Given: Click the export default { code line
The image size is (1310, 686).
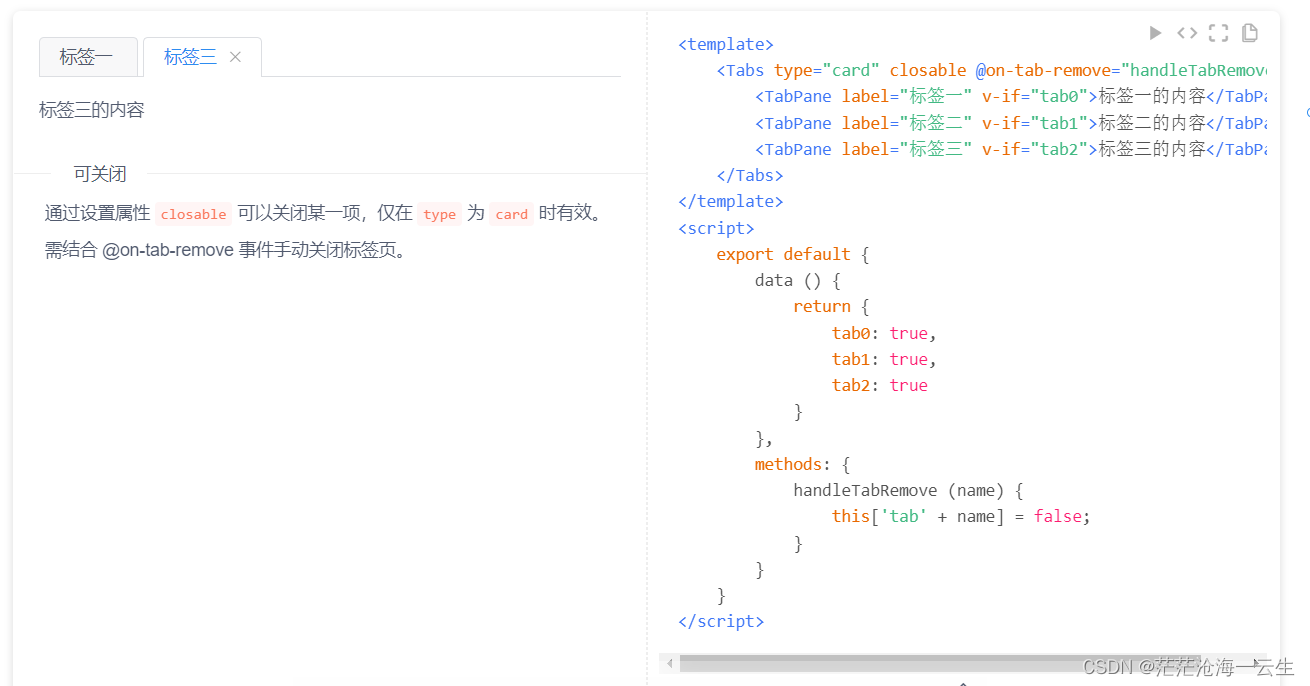Looking at the screenshot, I should pyautogui.click(x=793, y=254).
